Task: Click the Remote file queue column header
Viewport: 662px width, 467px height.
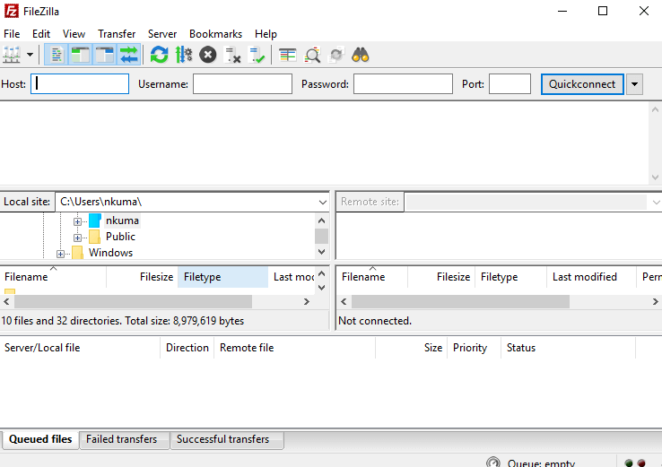Action: (295, 348)
